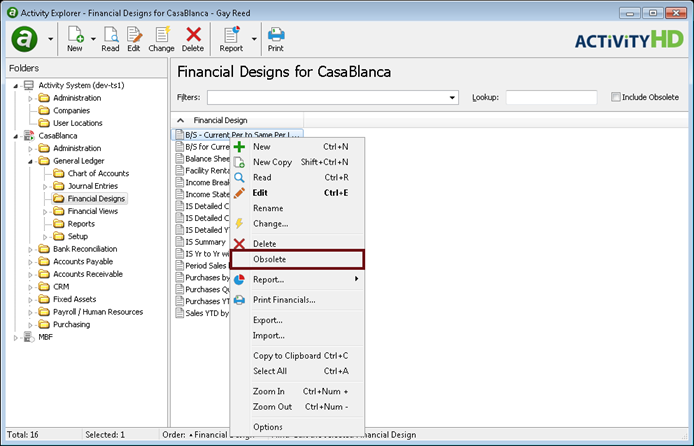Choose Obsolete from the context menu
Screen dimensions: 694x446
pyautogui.click(x=297, y=259)
